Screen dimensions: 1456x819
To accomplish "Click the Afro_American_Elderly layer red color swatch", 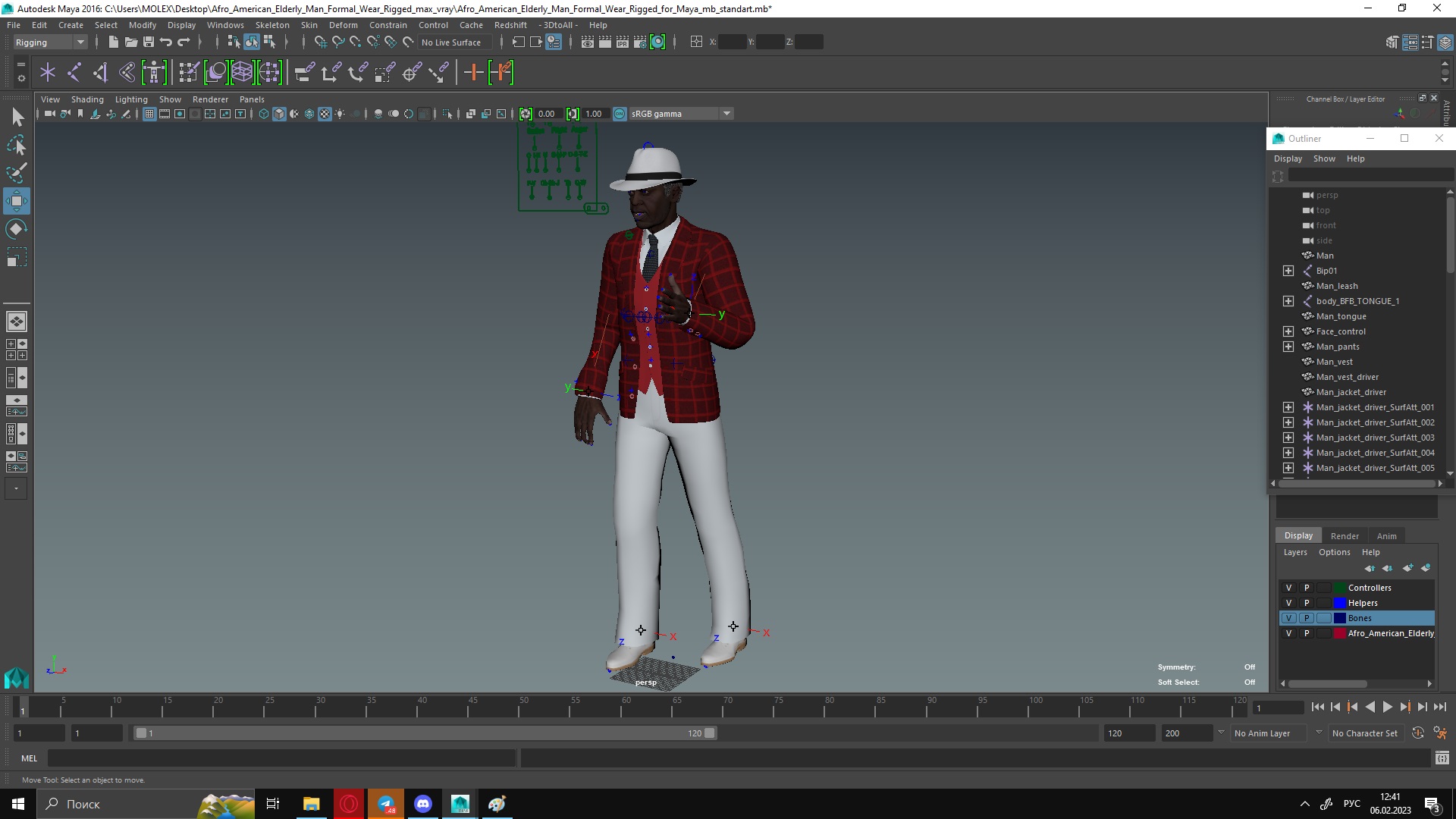I will pyautogui.click(x=1340, y=633).
